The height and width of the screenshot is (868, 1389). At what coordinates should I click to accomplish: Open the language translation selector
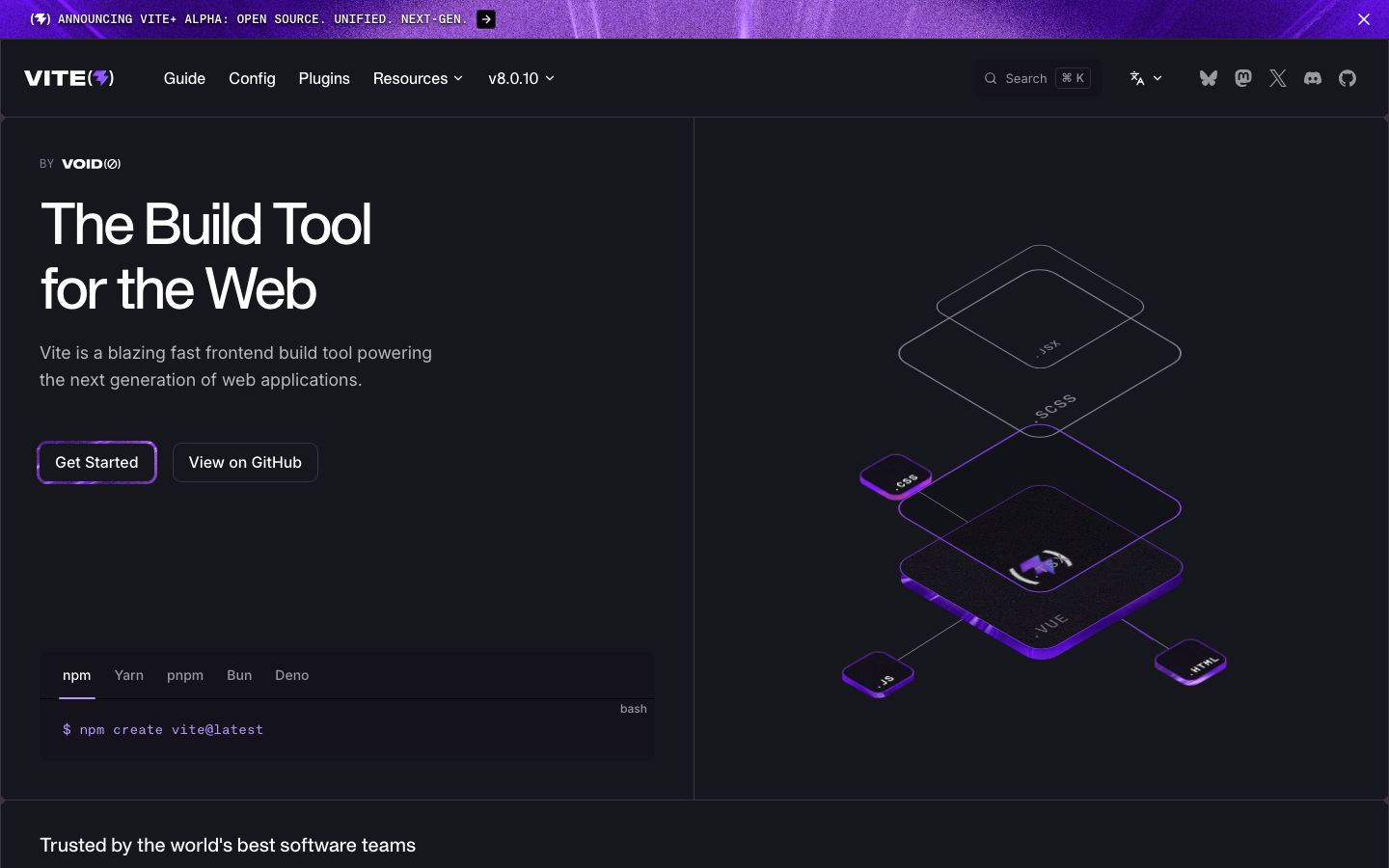1146,78
